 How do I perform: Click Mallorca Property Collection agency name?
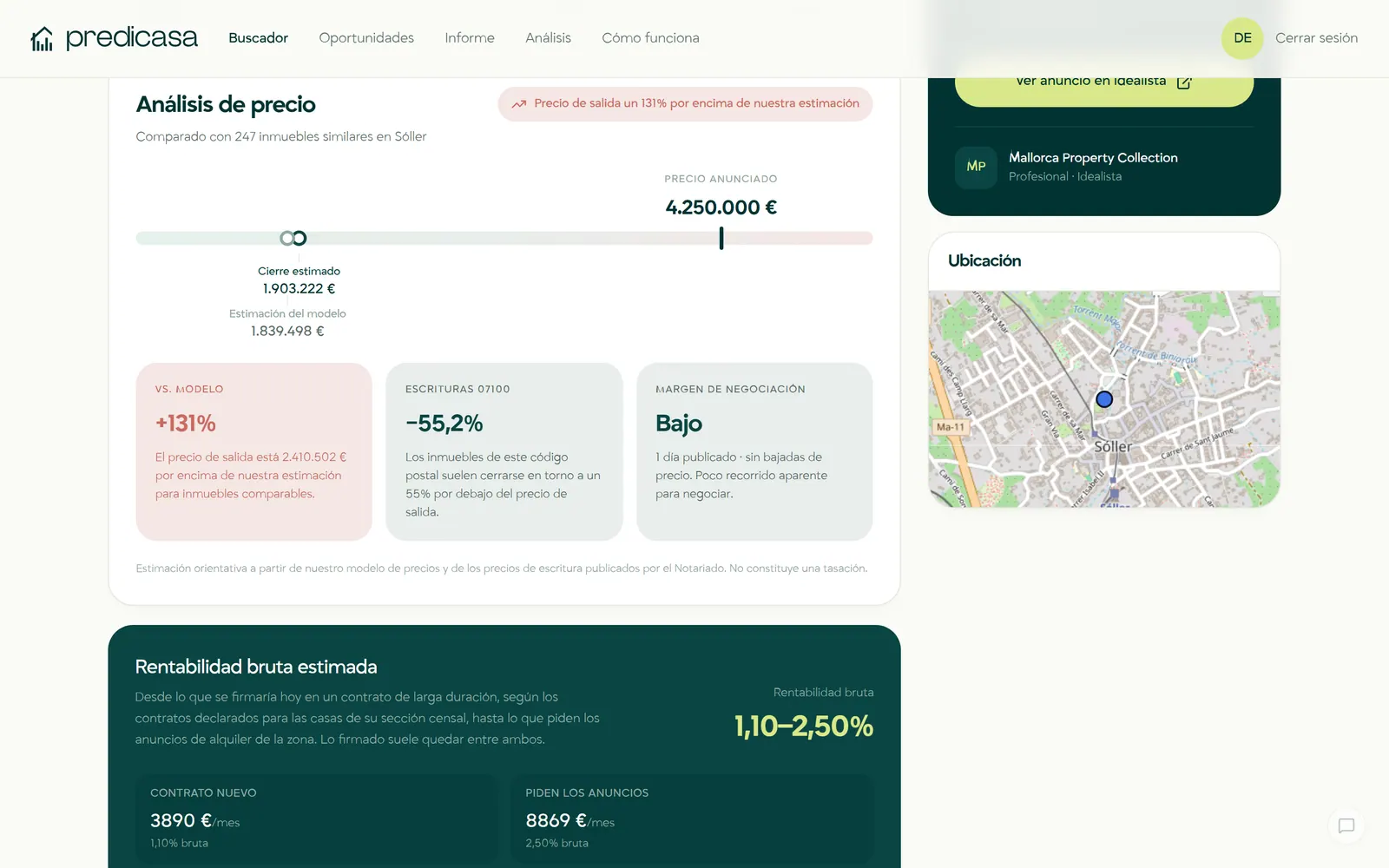[x=1093, y=157]
